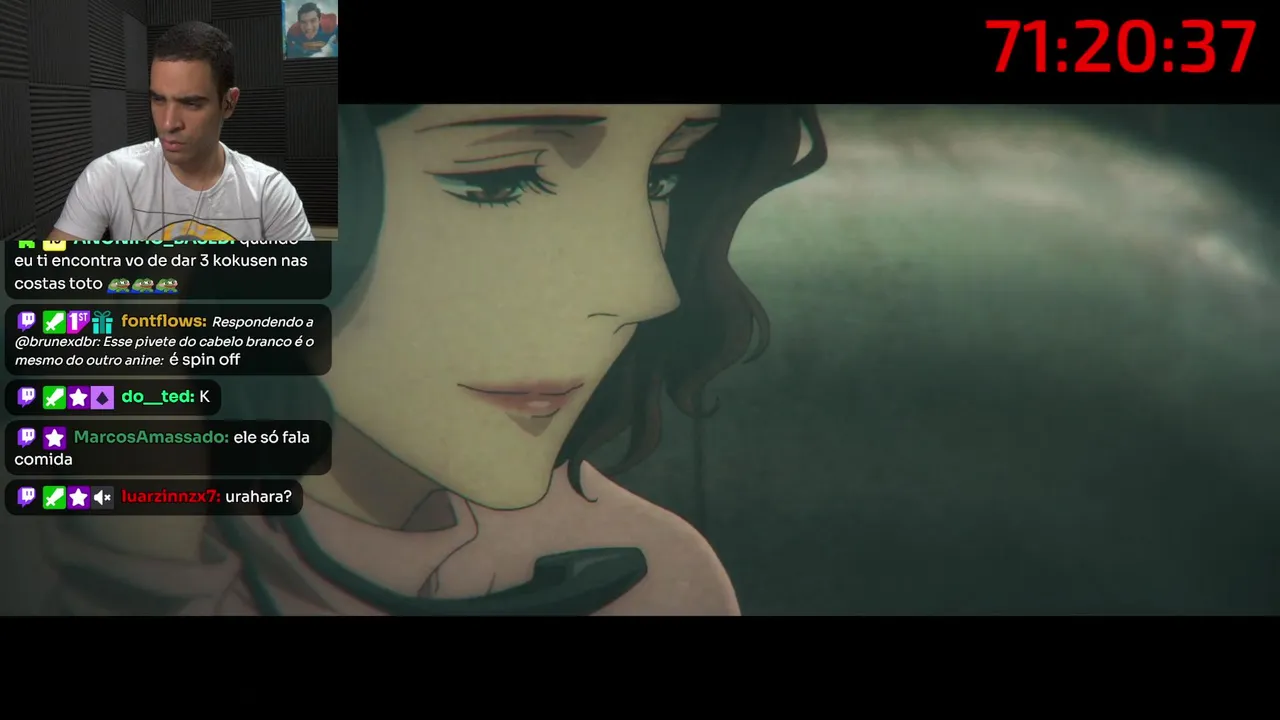Click the green sword badge beside luarzinnzx7
The image size is (1280, 720).
pos(54,496)
